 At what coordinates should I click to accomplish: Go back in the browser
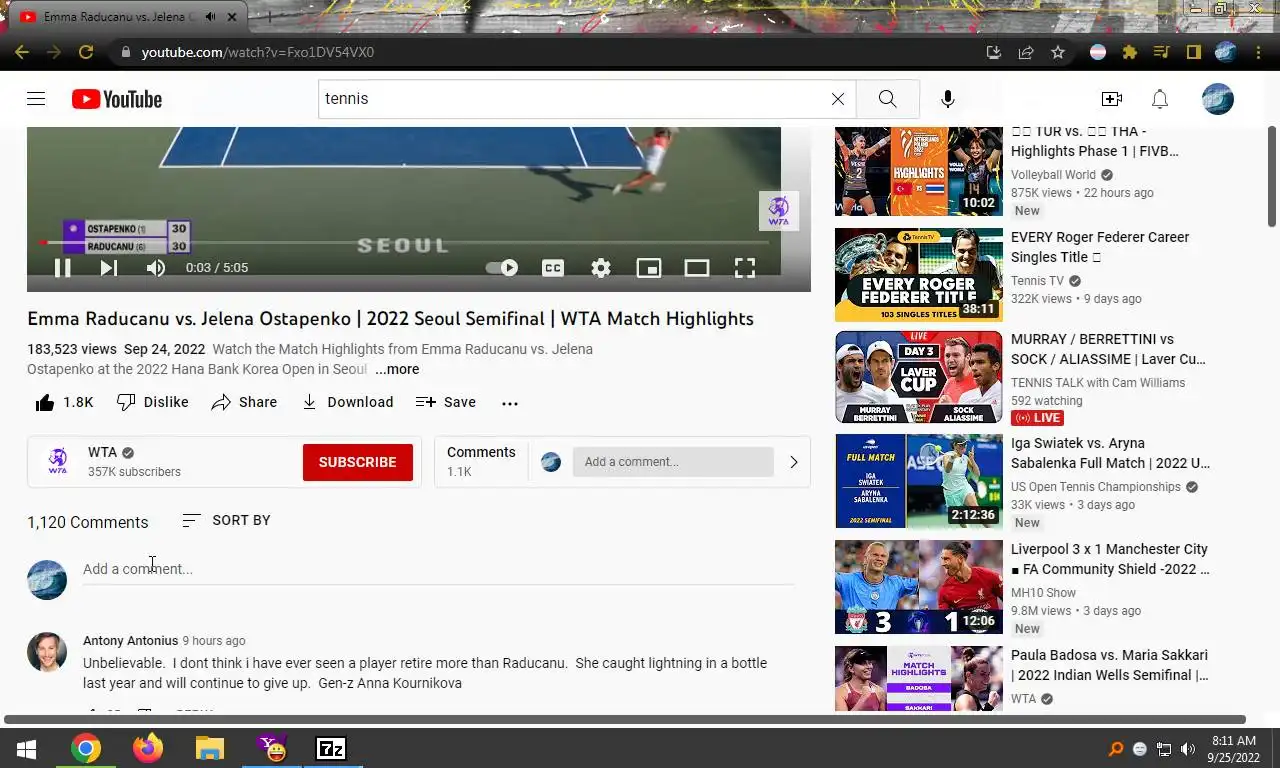point(22,52)
